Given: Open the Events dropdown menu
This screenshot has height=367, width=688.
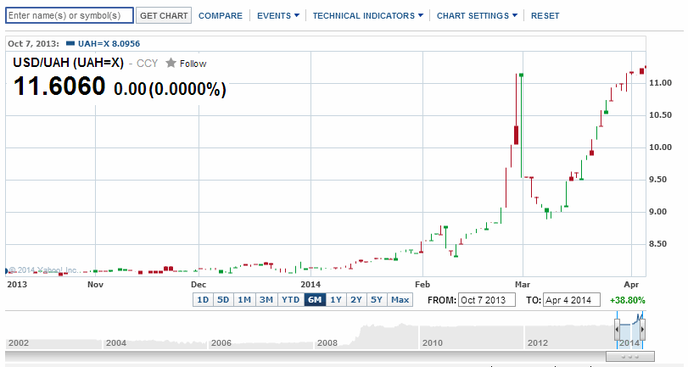Looking at the screenshot, I should click(278, 16).
